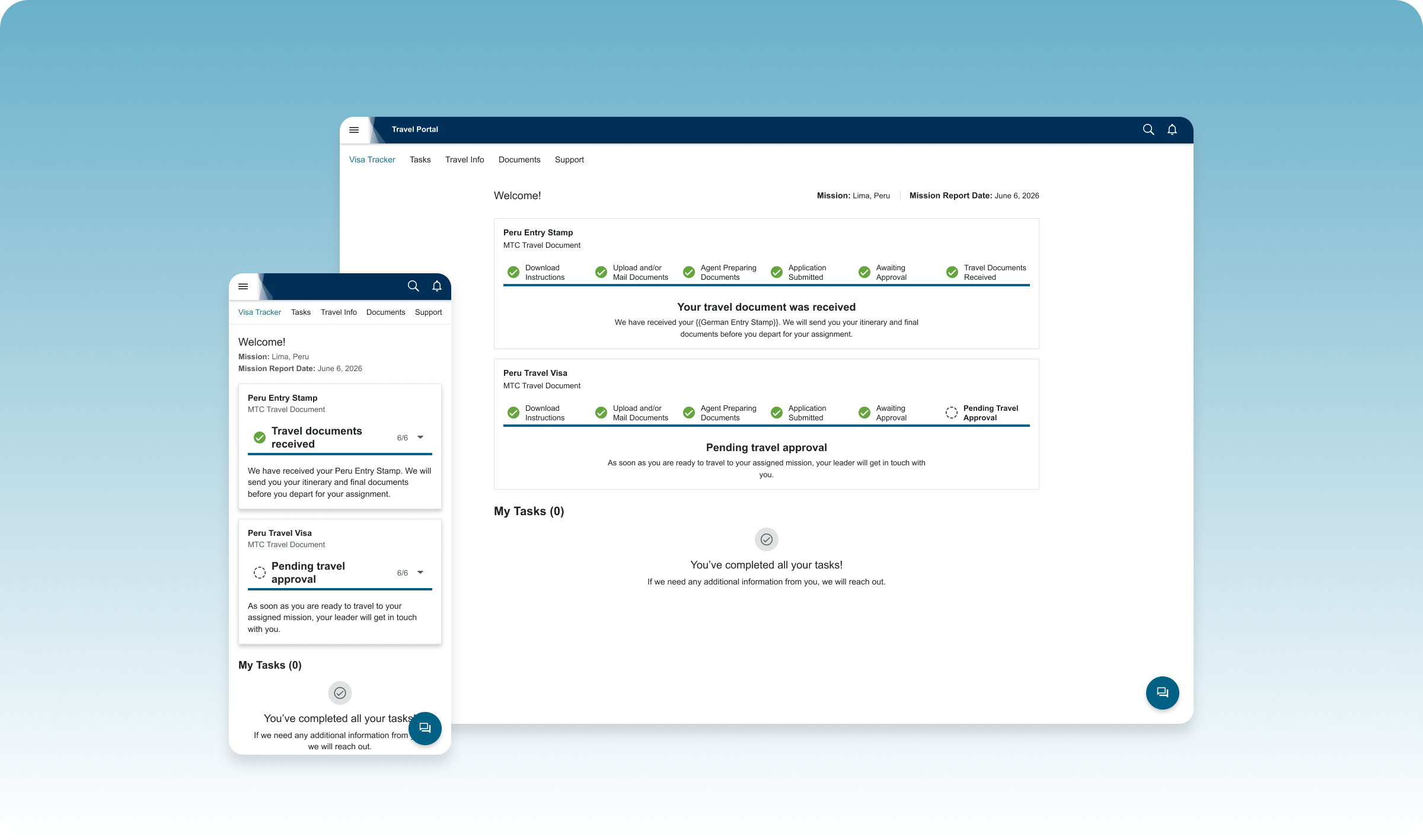Open notifications bell in desktop header
The width and height of the screenshot is (1423, 840).
1172,129
